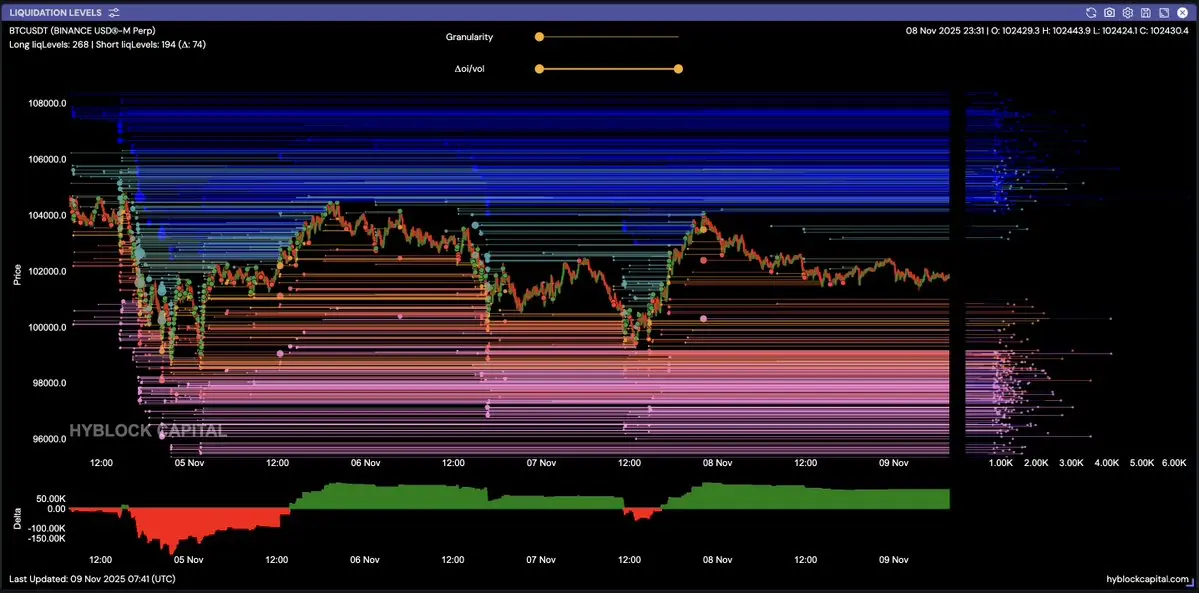Click the left handle of the Δoi/vol slider
This screenshot has width=1199, height=593.
point(539,69)
